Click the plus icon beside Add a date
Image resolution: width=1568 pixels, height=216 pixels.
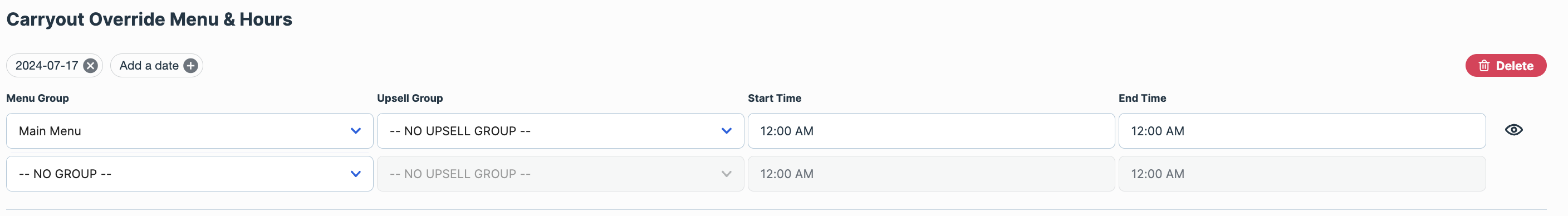tap(190, 66)
